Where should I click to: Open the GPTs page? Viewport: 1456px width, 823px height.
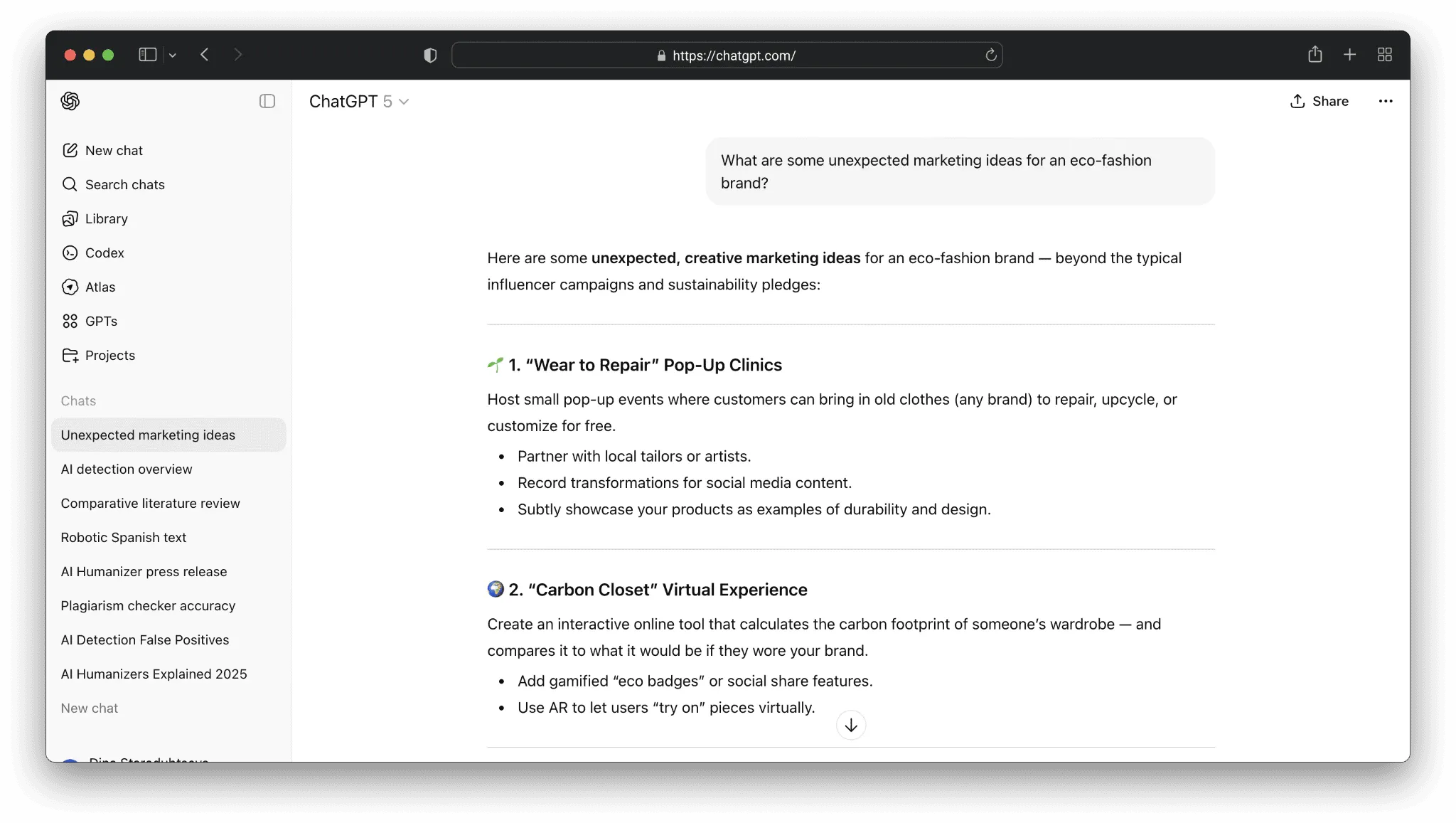tap(101, 322)
